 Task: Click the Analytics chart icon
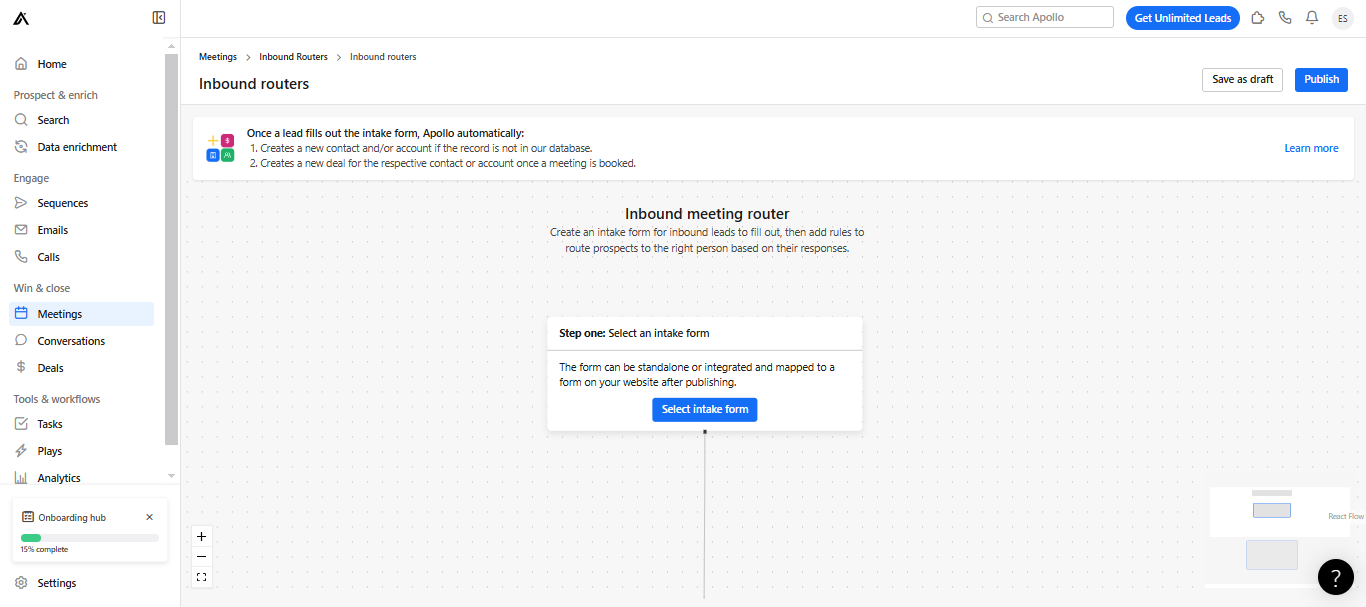pyautogui.click(x=21, y=478)
